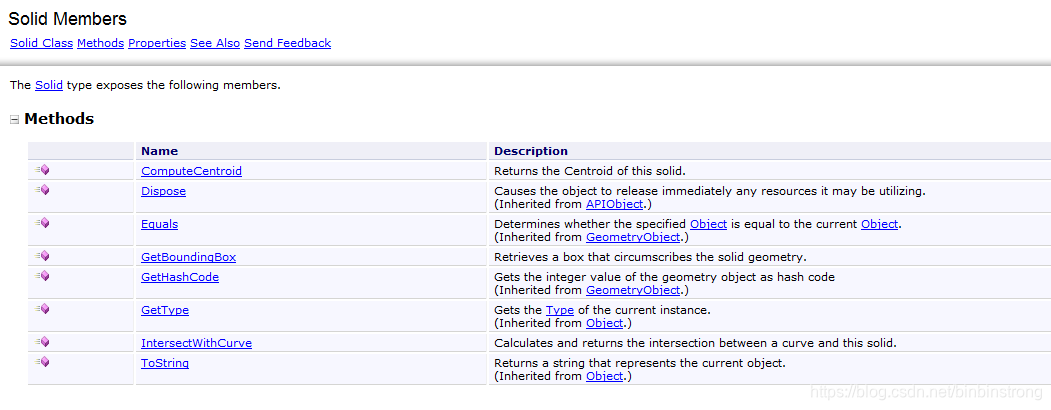Click the method icon beside ComputeCentroid

click(43, 170)
